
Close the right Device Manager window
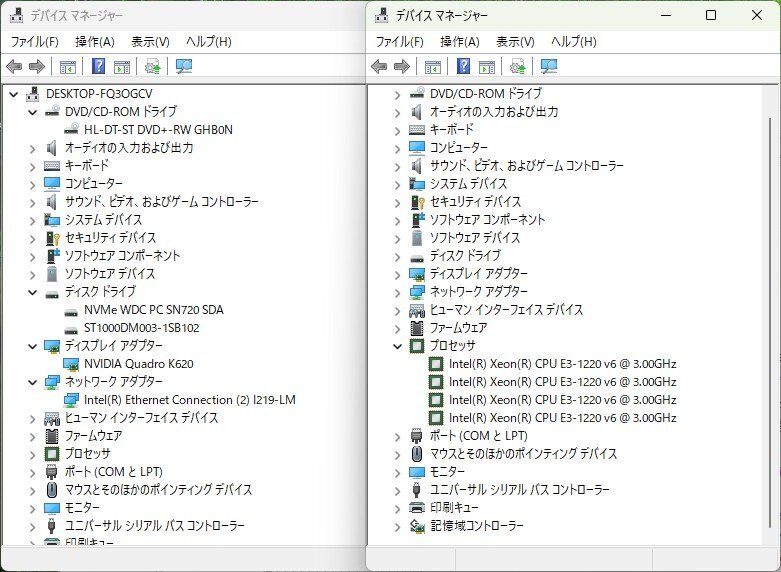(x=757, y=15)
